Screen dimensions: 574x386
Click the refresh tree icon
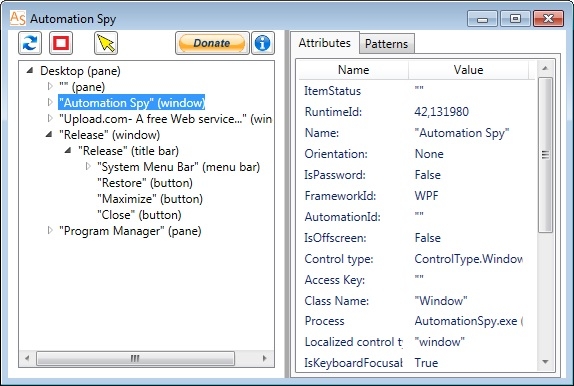coord(30,43)
